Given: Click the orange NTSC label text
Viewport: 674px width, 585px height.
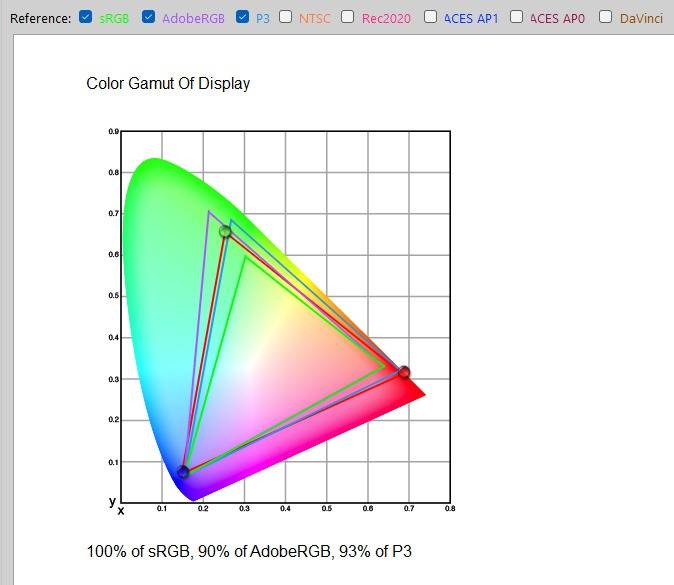Looking at the screenshot, I should click(314, 18).
